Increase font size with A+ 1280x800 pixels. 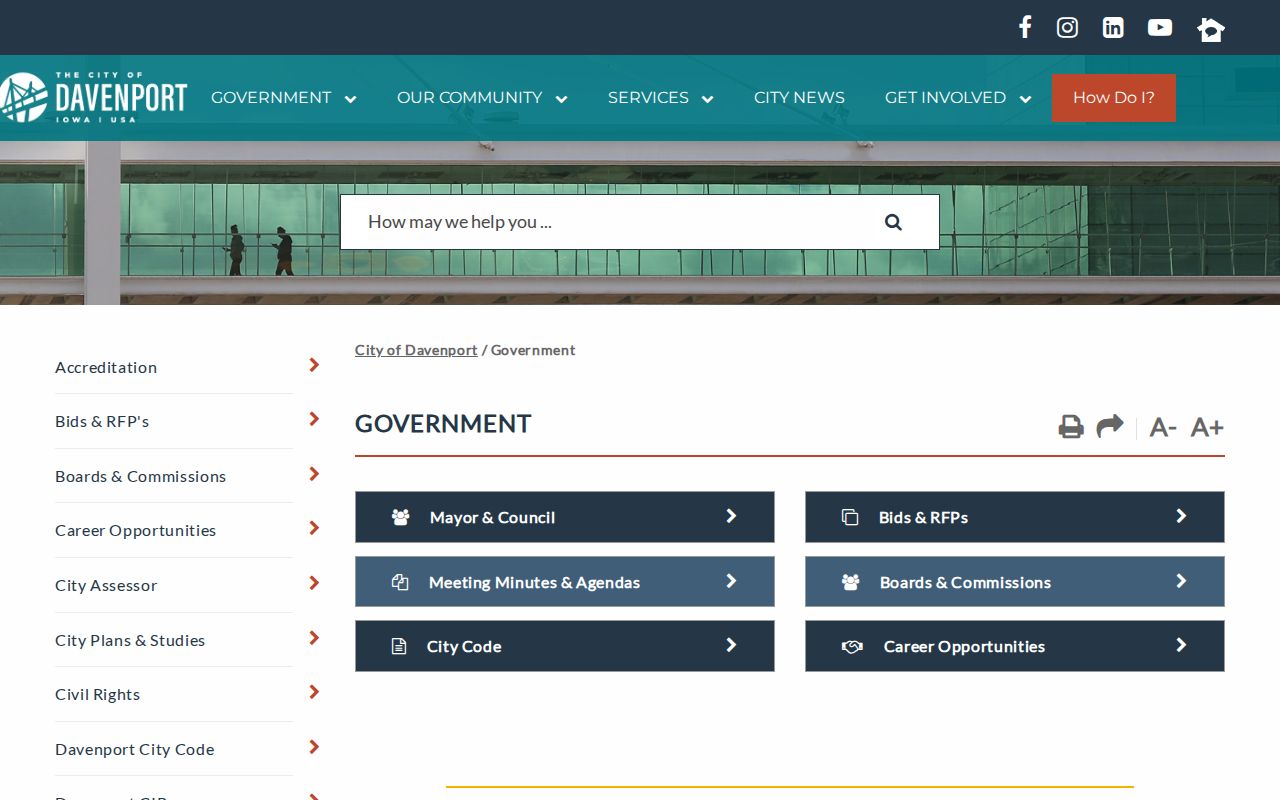(1207, 427)
